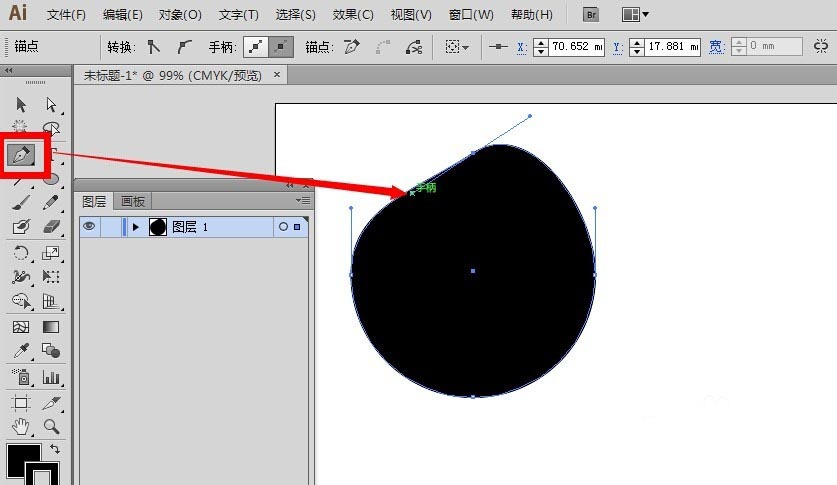Hide handles for multiple selected anchors
Image resolution: width=837 pixels, height=485 pixels.
click(x=280, y=47)
